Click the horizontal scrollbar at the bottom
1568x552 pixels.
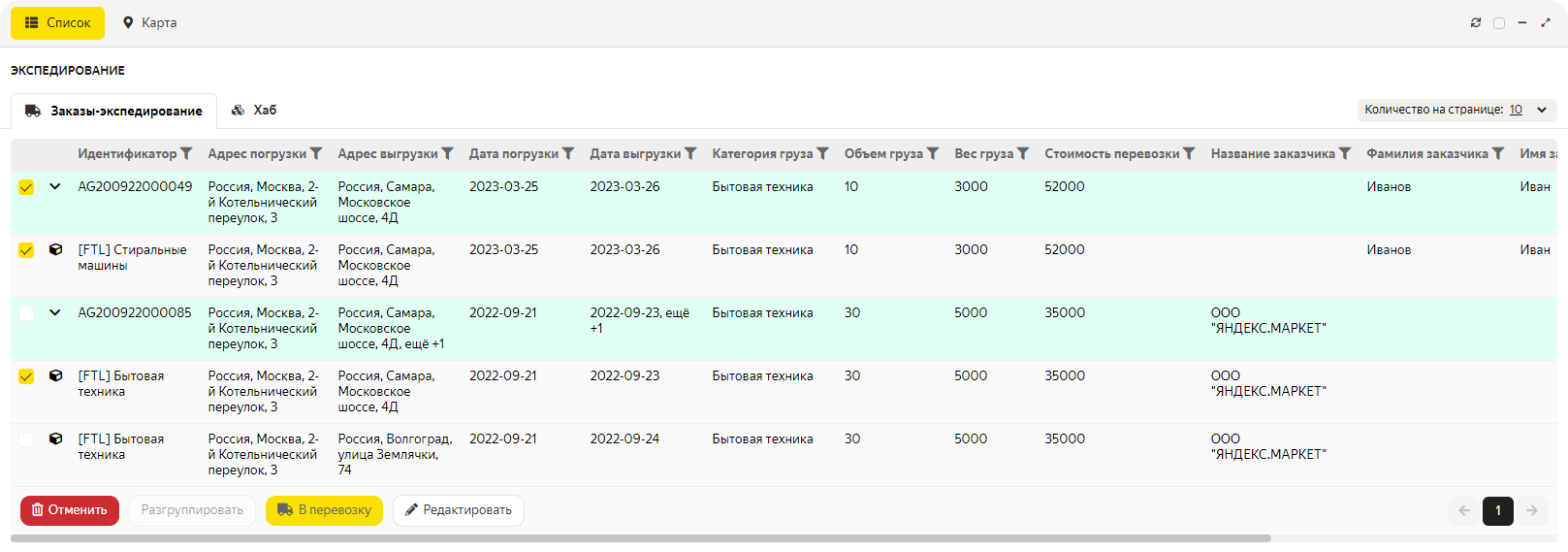[640, 538]
